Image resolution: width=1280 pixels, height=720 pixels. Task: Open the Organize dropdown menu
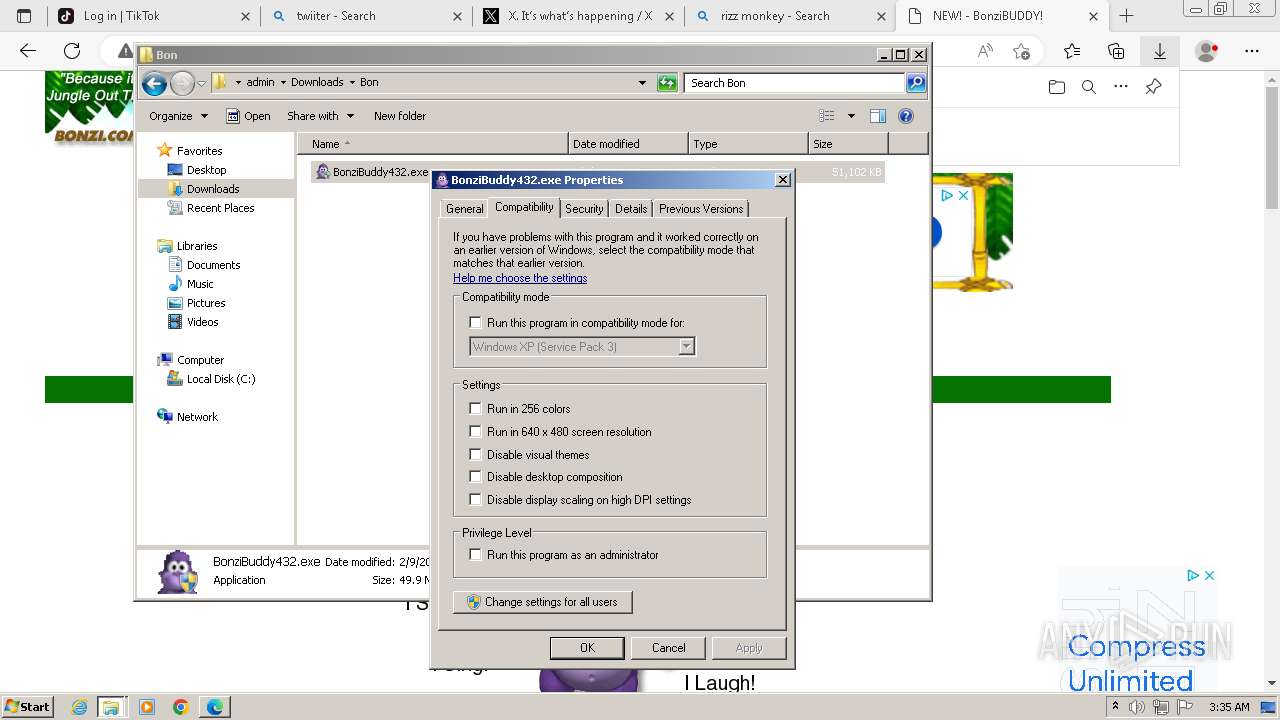178,116
